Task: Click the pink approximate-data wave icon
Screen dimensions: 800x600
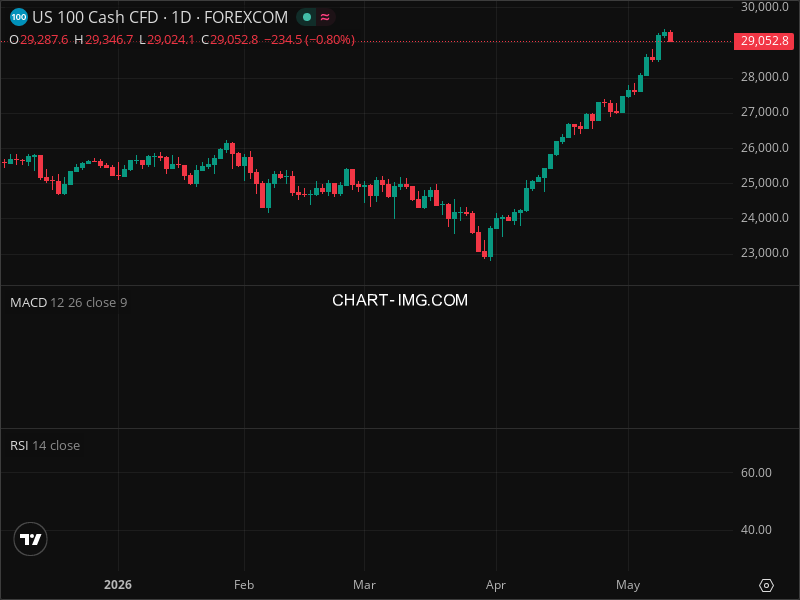Action: [x=325, y=17]
